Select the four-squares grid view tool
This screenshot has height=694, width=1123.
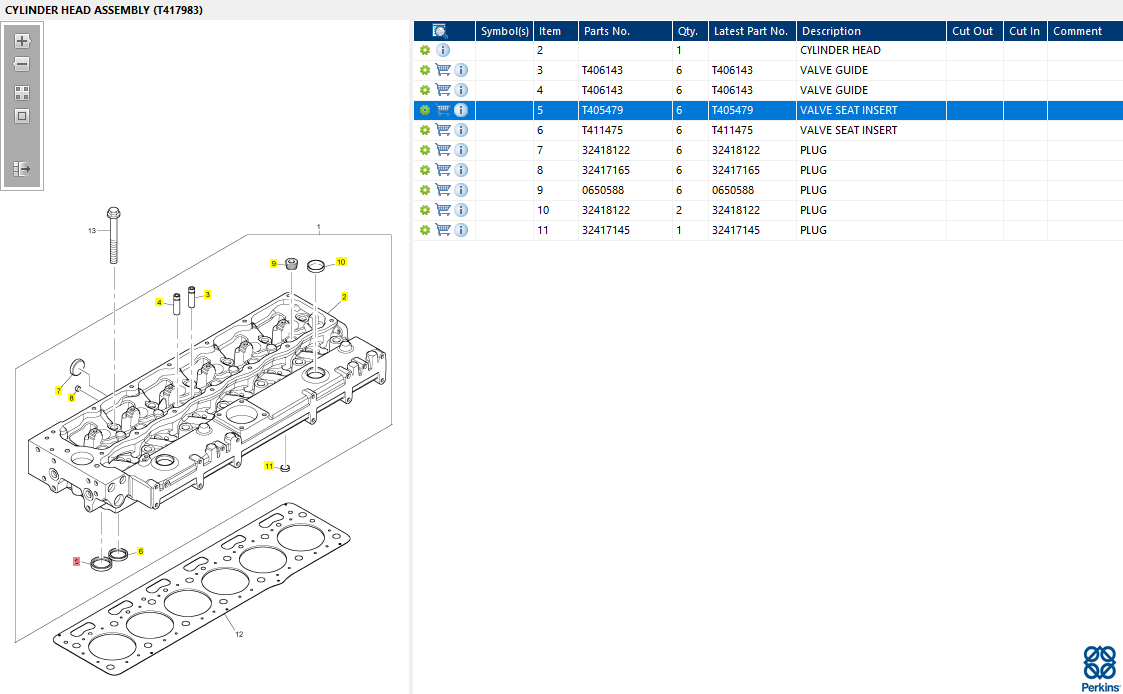click(21, 93)
